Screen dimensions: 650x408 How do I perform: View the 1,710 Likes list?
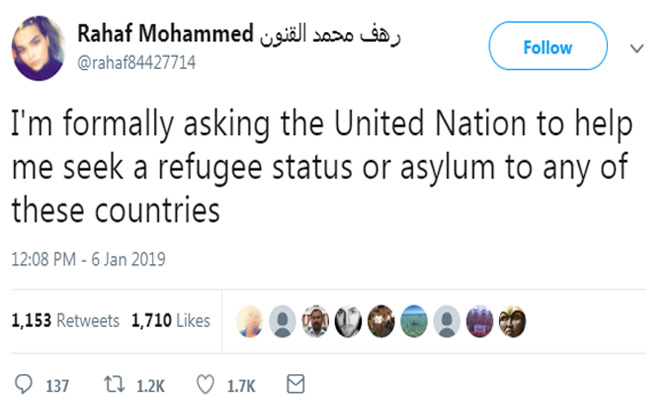click(171, 320)
